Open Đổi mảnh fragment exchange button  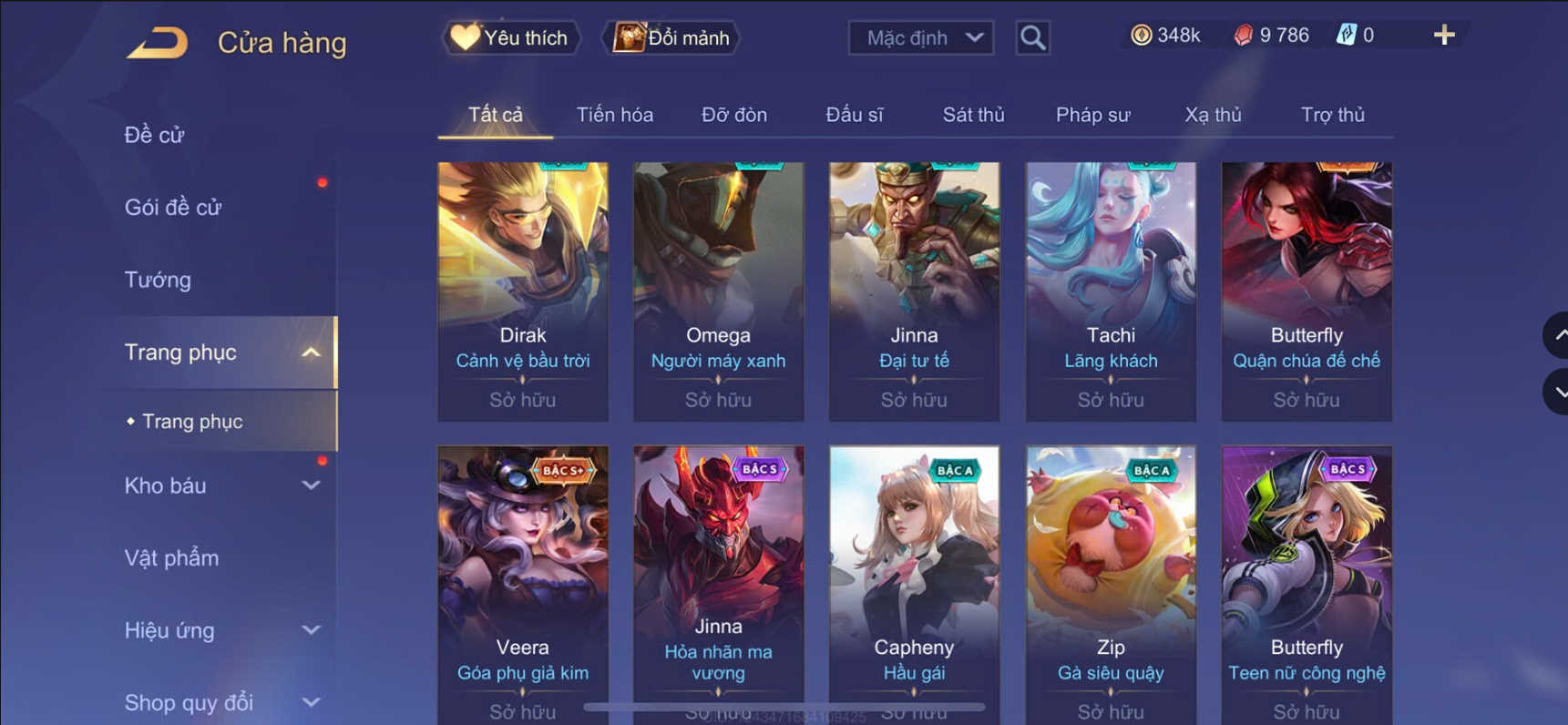coord(671,37)
